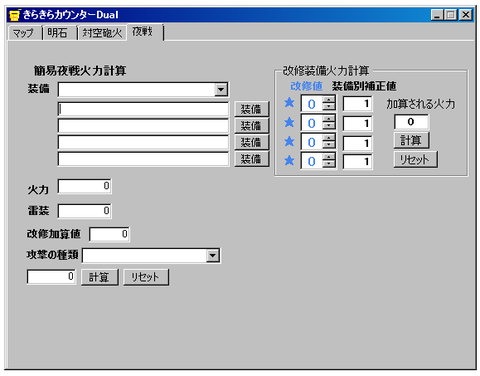
Task: Close the きらきらカウンターDual window
Action: 466,15
